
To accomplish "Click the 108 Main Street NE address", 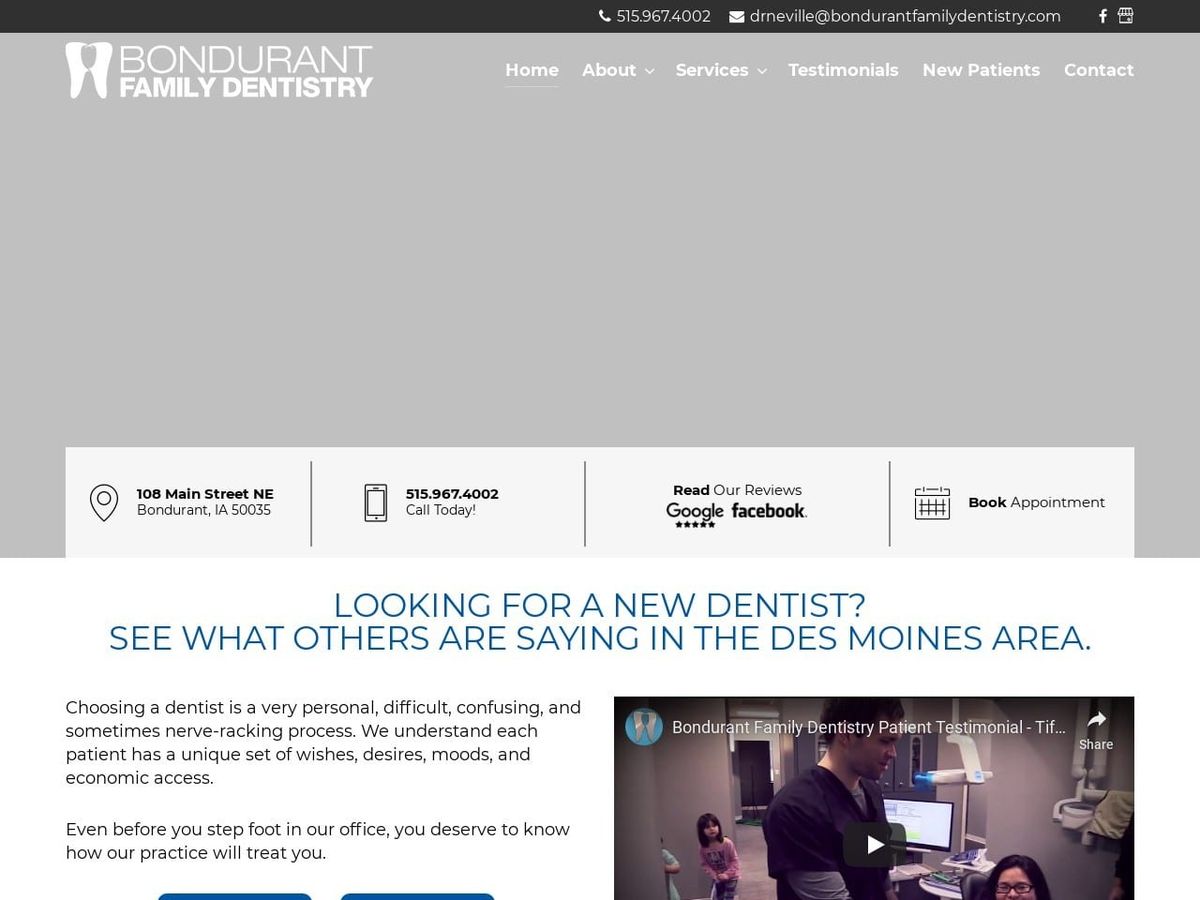I will click(205, 494).
